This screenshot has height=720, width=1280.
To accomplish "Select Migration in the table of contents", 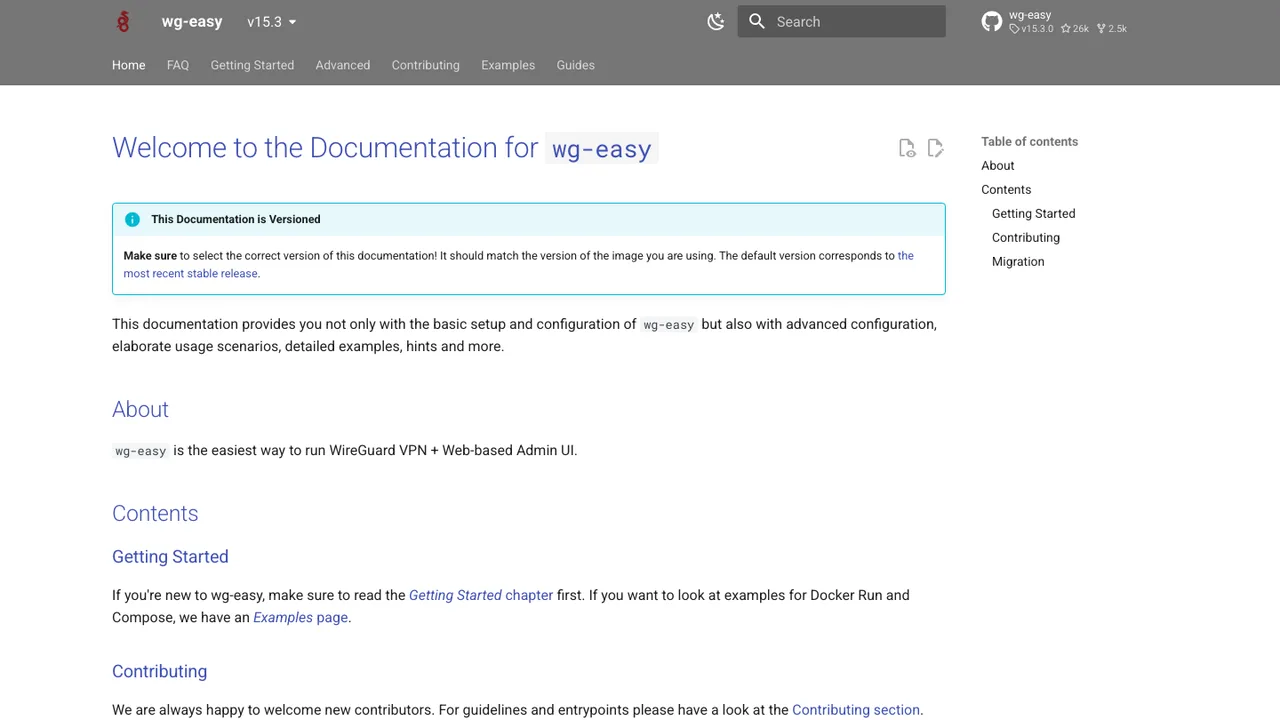I will click(x=1018, y=262).
